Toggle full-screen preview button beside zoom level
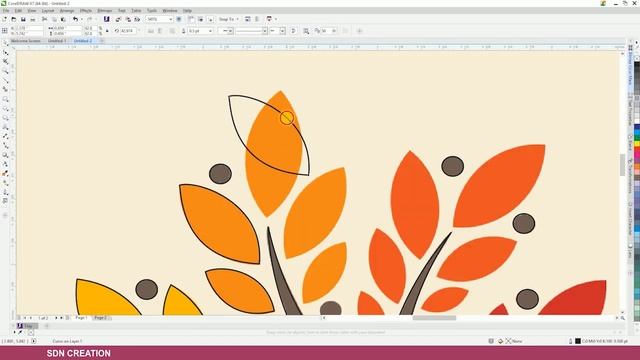Image resolution: width=640 pixels, height=360 pixels. pyautogui.click(x=179, y=19)
